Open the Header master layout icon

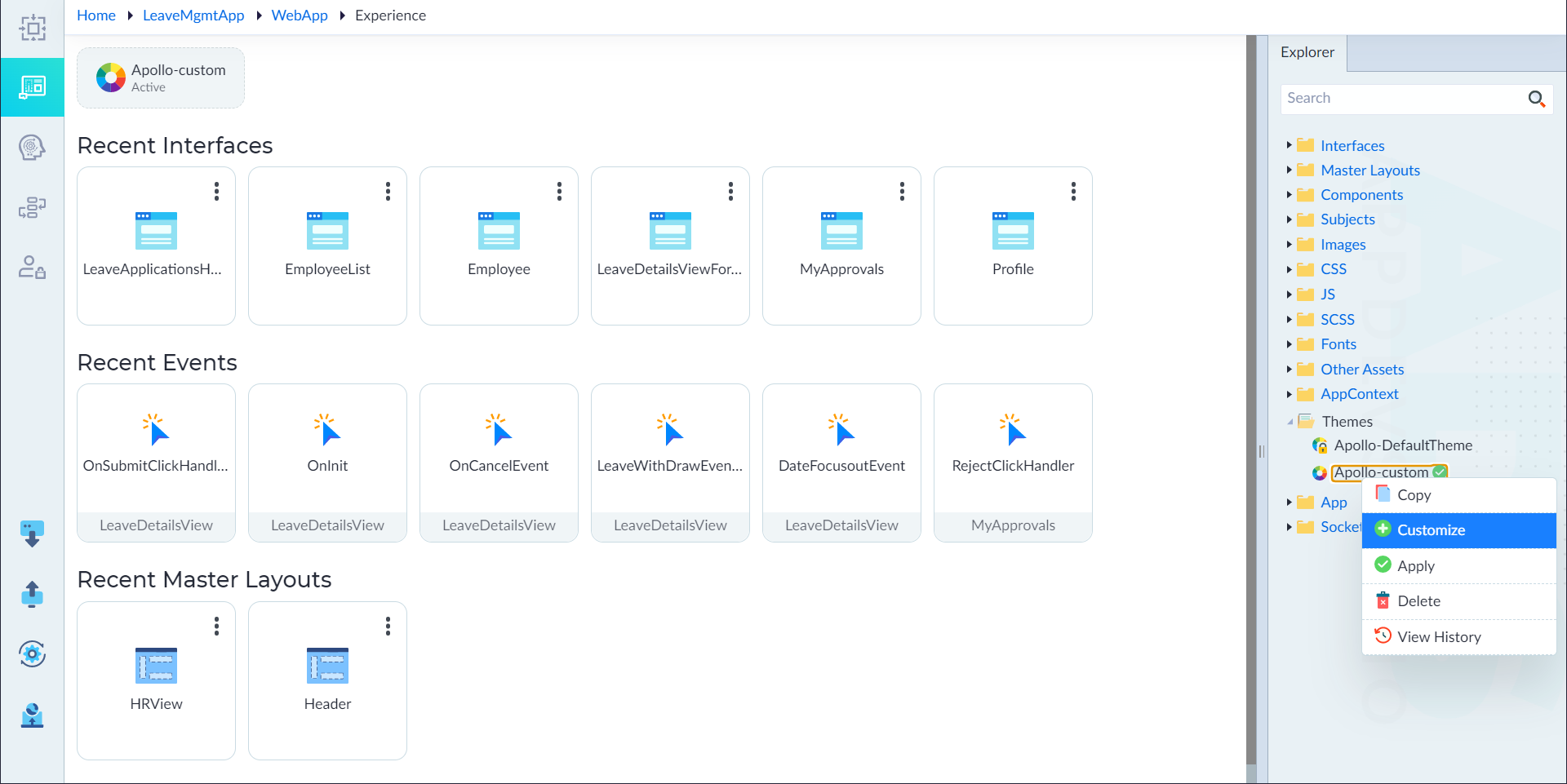click(x=327, y=666)
